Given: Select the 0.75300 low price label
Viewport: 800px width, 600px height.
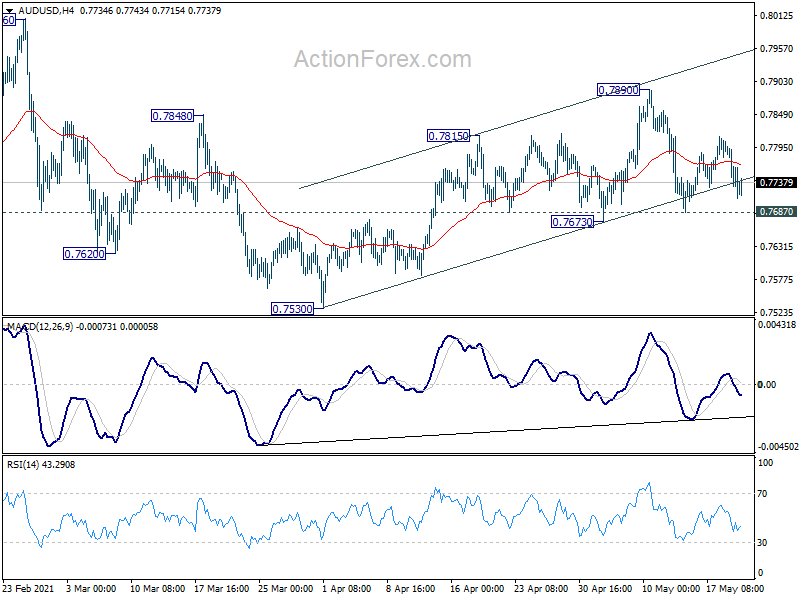Looking at the screenshot, I should coord(292,309).
